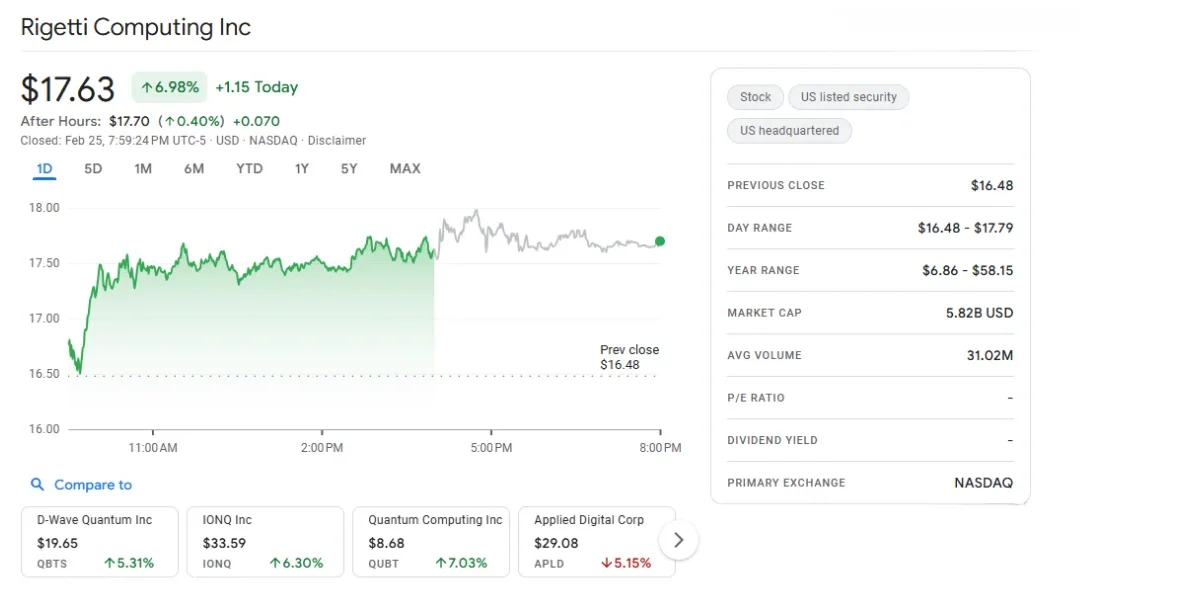Open the Disclaimer link
Viewport: 1200px width, 600px height.
tap(337, 141)
